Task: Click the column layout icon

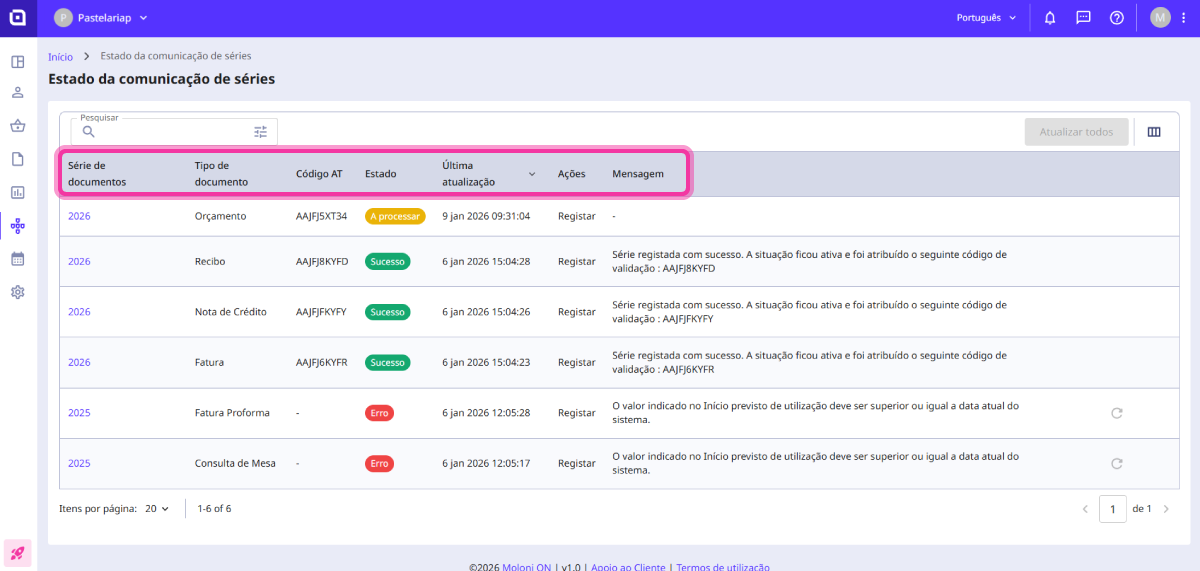Action: [x=1154, y=132]
